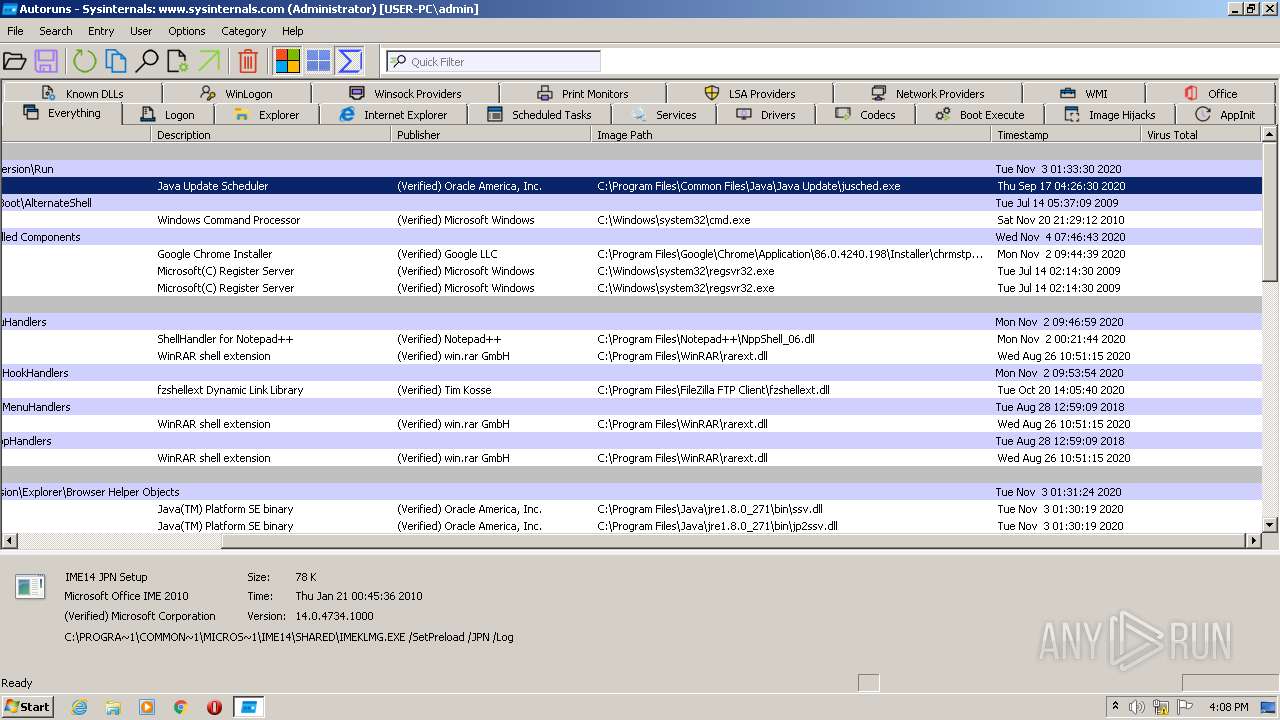Viewport: 1280px width, 720px height.
Task: Switch to the LSA Providers tab
Action: tap(750, 93)
